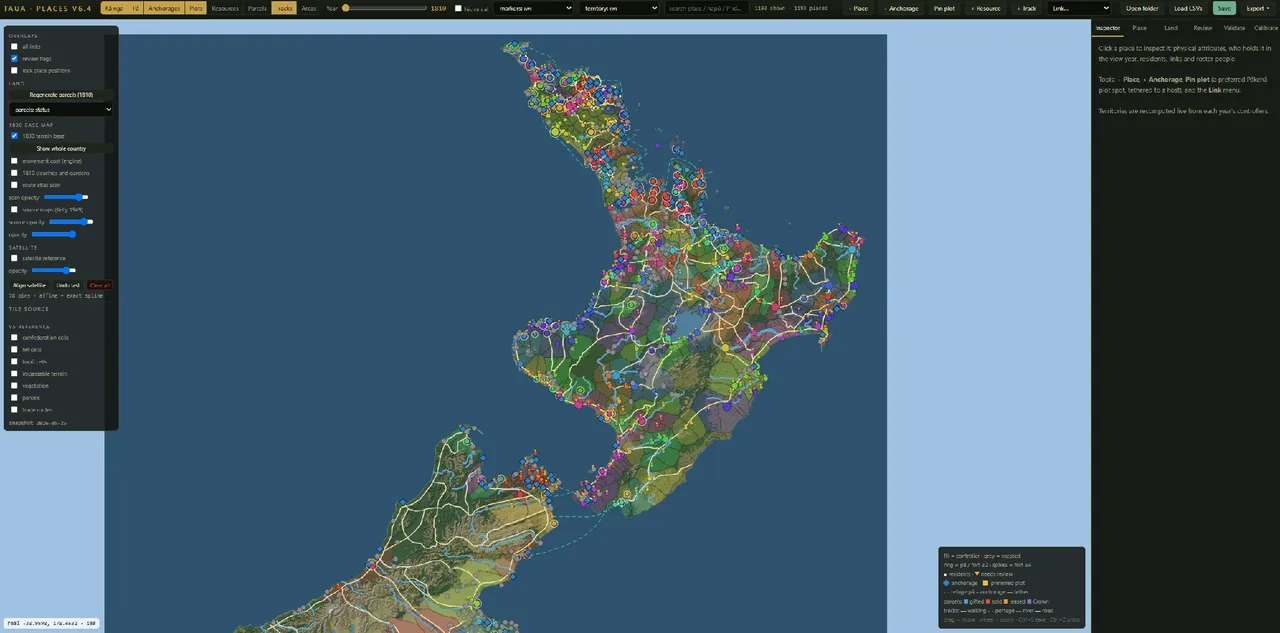The width and height of the screenshot is (1280, 633).
Task: Enable movement cost (engine) checkbox
Action: tap(14, 161)
